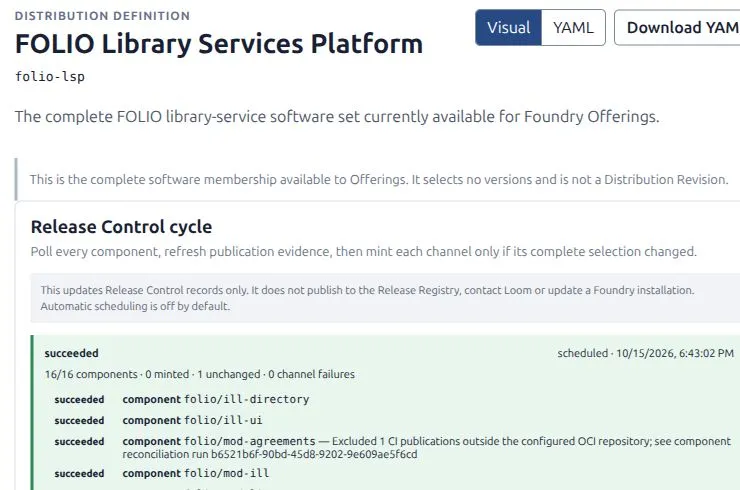Click the Release Control cycle heading
The width and height of the screenshot is (740, 490).
pyautogui.click(x=121, y=227)
